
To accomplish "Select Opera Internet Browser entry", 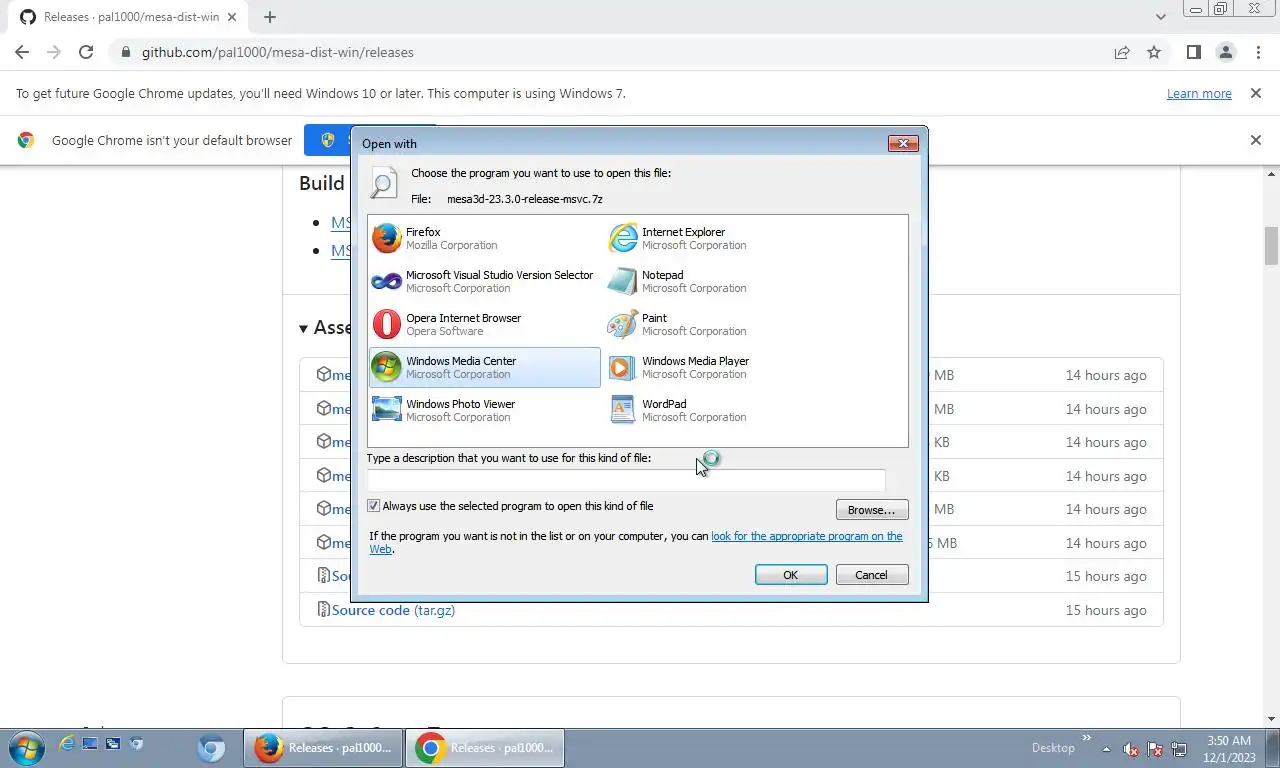I will 485,324.
